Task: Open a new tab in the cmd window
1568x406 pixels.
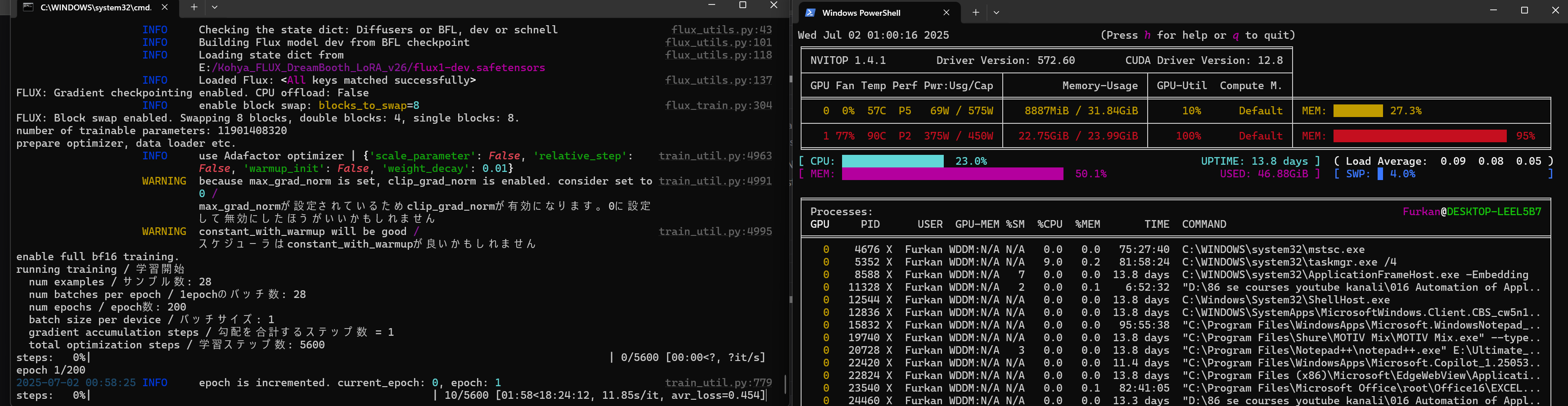Action: [x=194, y=7]
